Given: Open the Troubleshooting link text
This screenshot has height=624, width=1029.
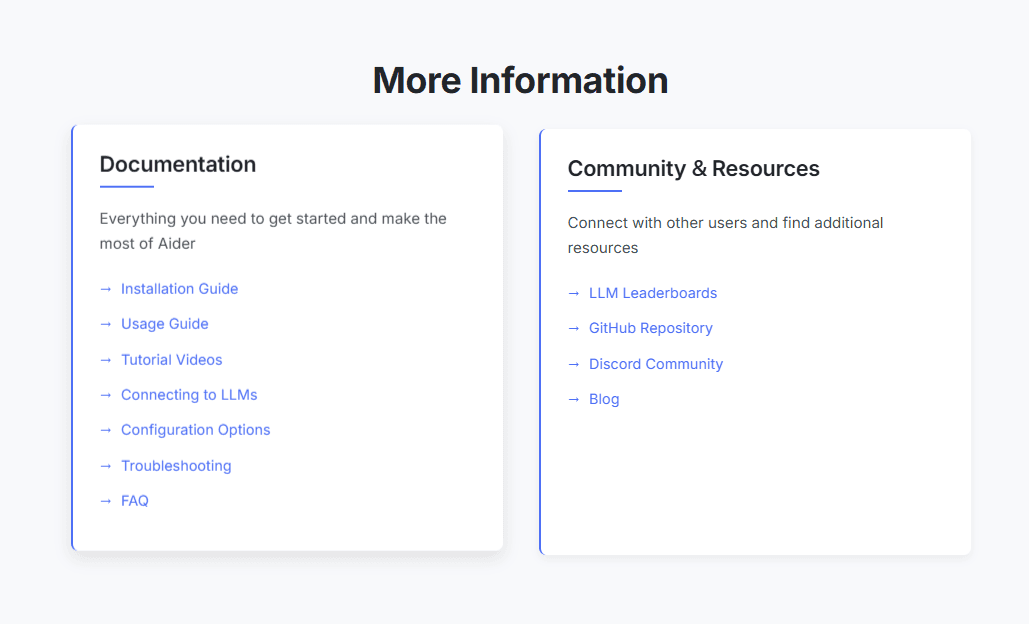Looking at the screenshot, I should pos(176,466).
